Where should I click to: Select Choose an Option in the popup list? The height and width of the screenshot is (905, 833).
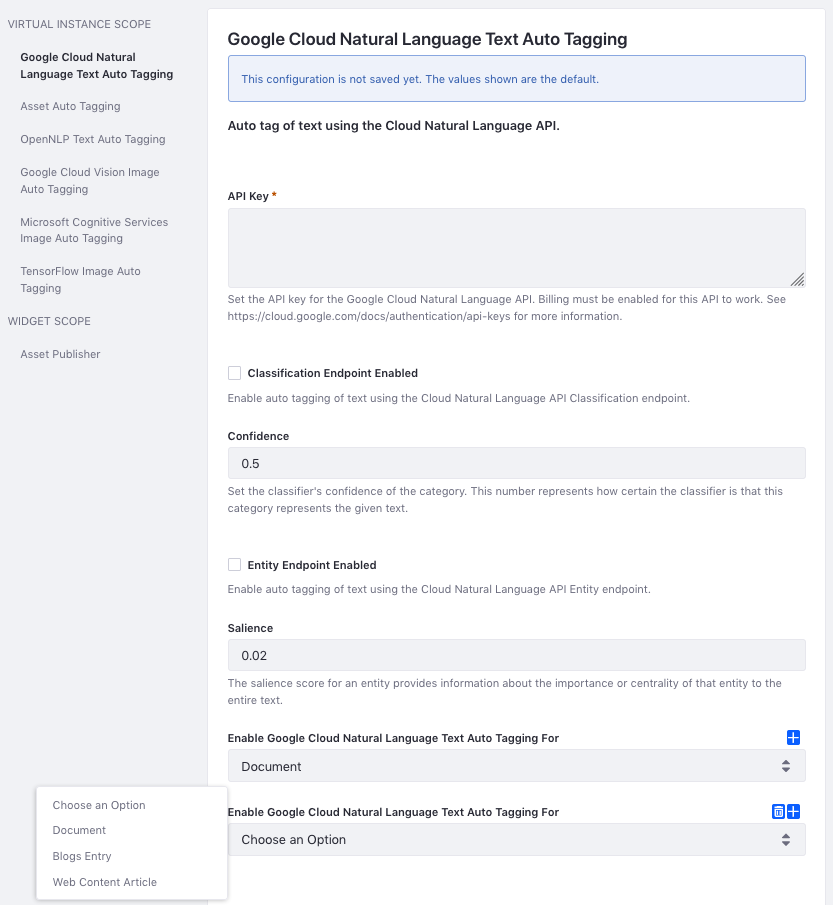[x=99, y=805]
